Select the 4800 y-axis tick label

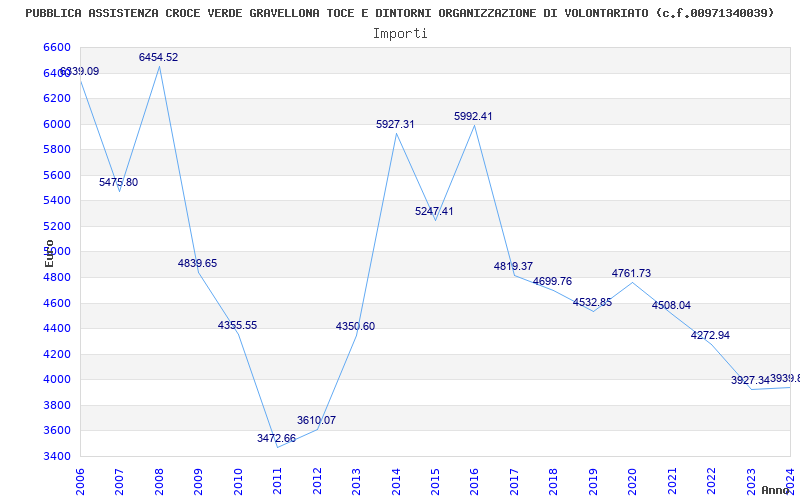57,278
